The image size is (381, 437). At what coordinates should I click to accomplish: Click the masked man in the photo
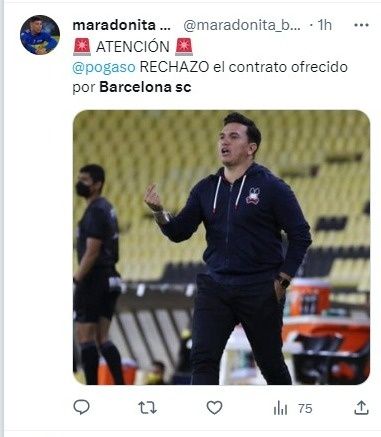(98, 273)
